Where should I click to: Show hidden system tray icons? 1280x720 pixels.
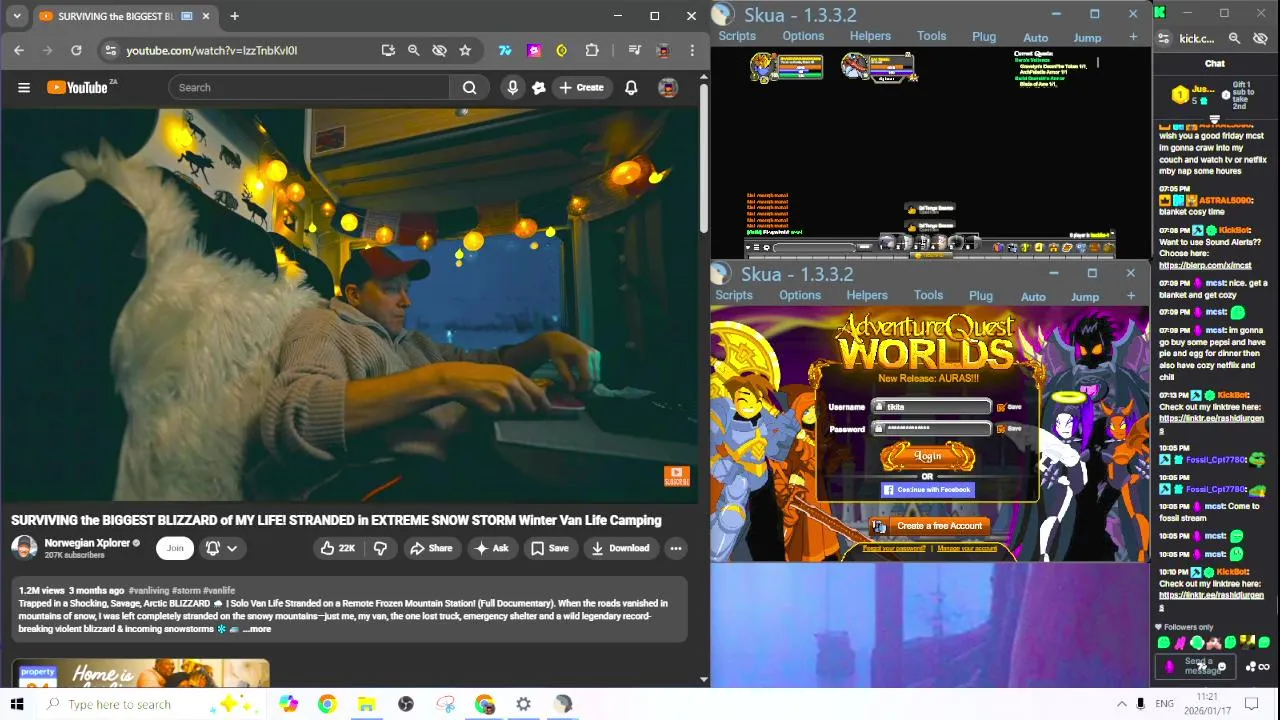pyautogui.click(x=1121, y=704)
